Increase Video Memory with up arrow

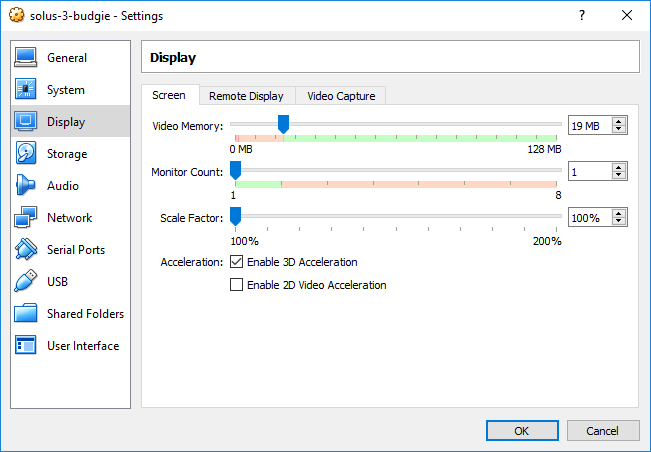[x=619, y=122]
